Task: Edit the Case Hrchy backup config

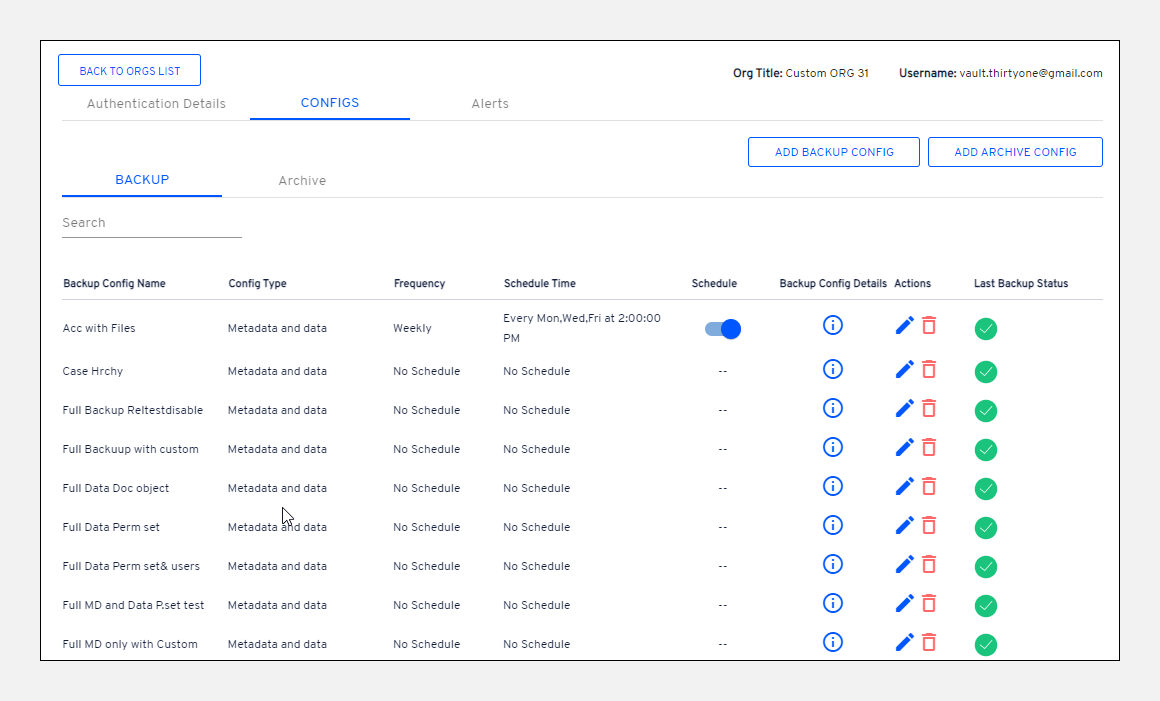Action: tap(905, 370)
